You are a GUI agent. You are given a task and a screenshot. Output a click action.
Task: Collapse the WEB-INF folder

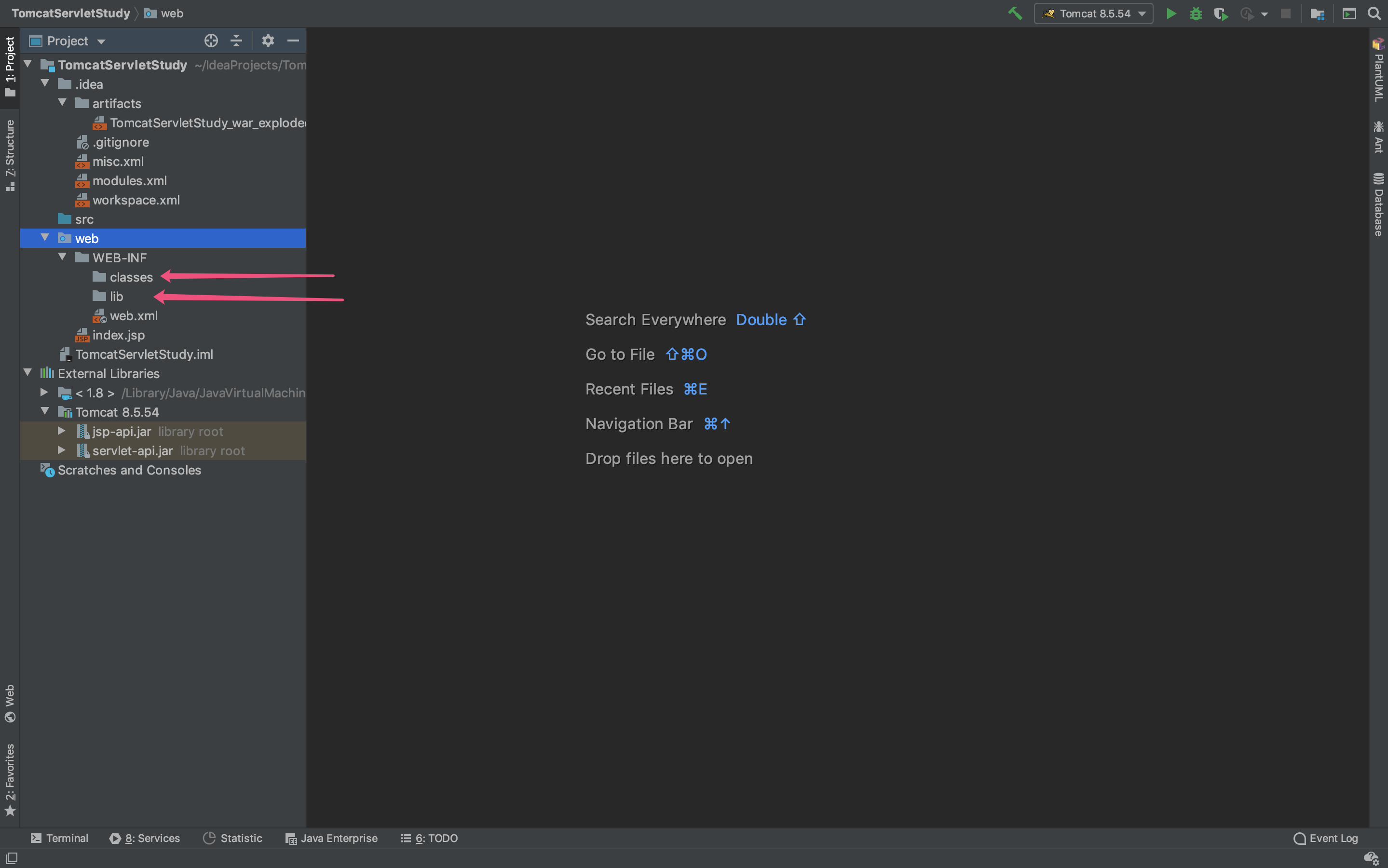pos(63,257)
